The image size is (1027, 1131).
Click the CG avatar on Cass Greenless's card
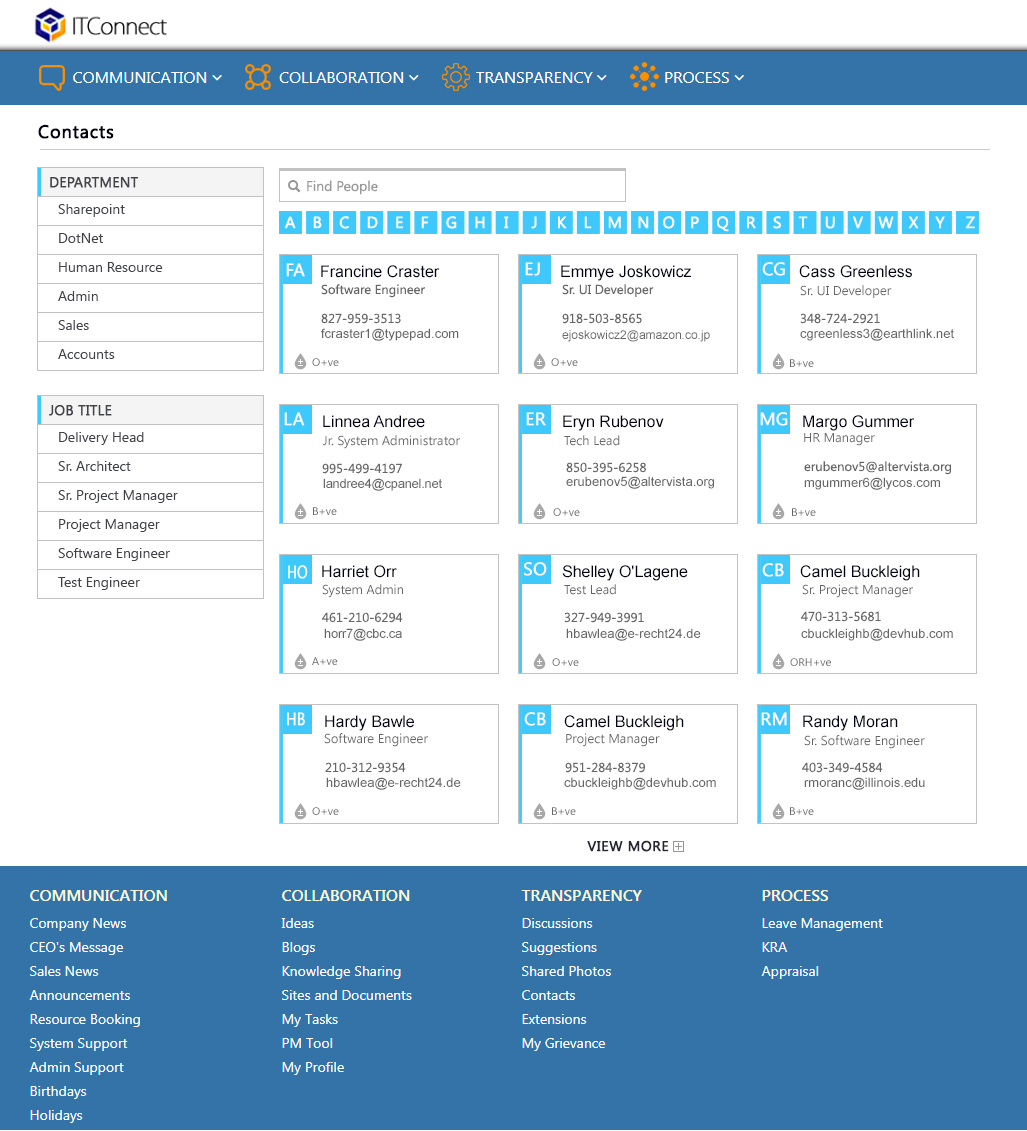[x=774, y=270]
